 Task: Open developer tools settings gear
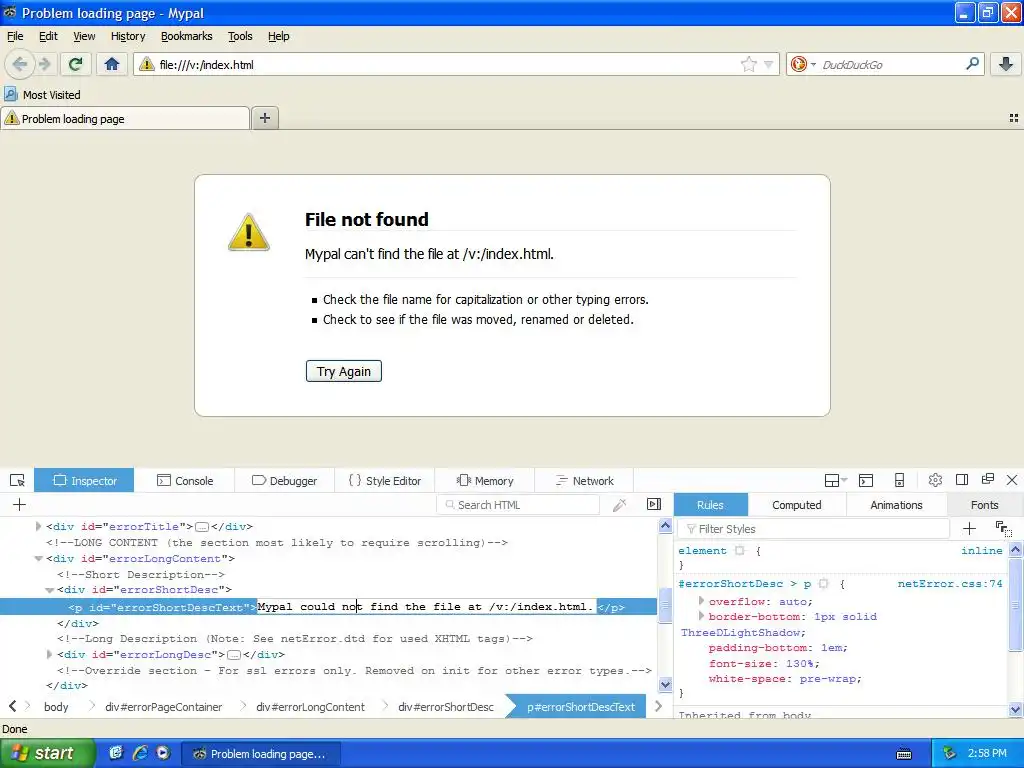click(x=935, y=480)
